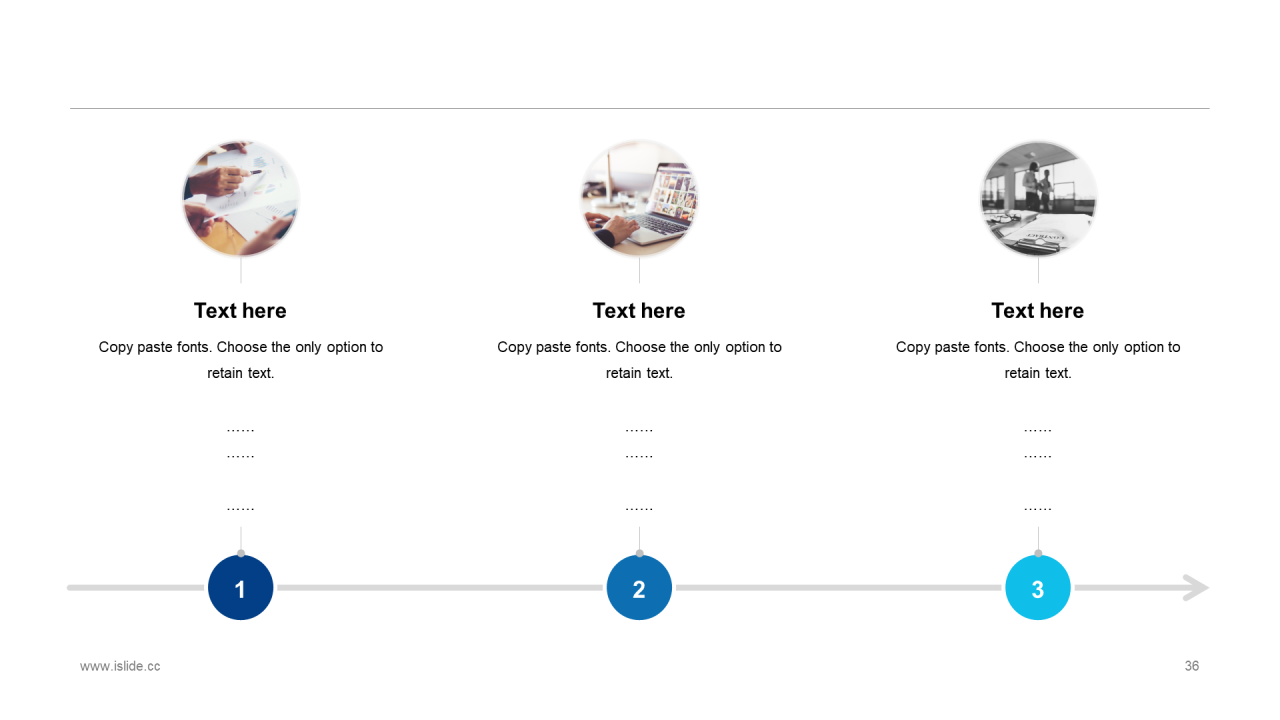Click the middle 'Copy paste fonts' paragraph
Viewport: 1280px width, 720px height.
(639, 360)
